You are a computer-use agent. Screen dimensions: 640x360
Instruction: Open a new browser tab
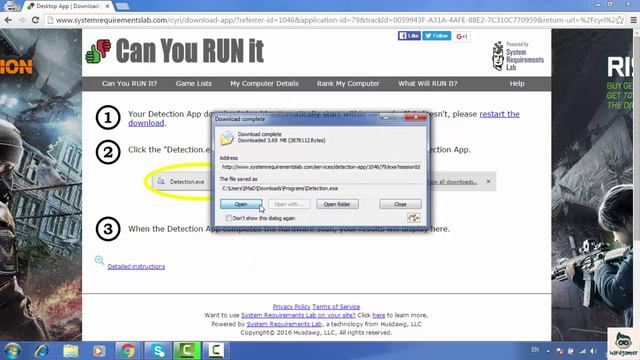(122, 6)
